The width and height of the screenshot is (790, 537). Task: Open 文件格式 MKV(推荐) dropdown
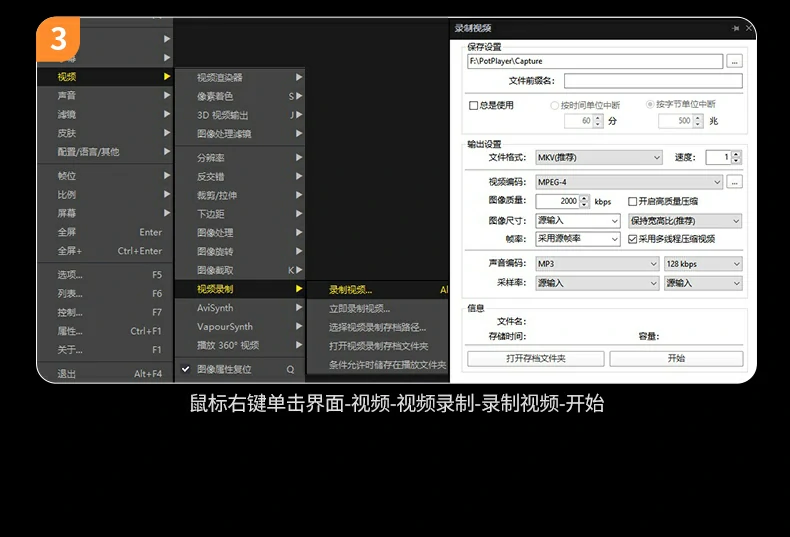(x=599, y=158)
